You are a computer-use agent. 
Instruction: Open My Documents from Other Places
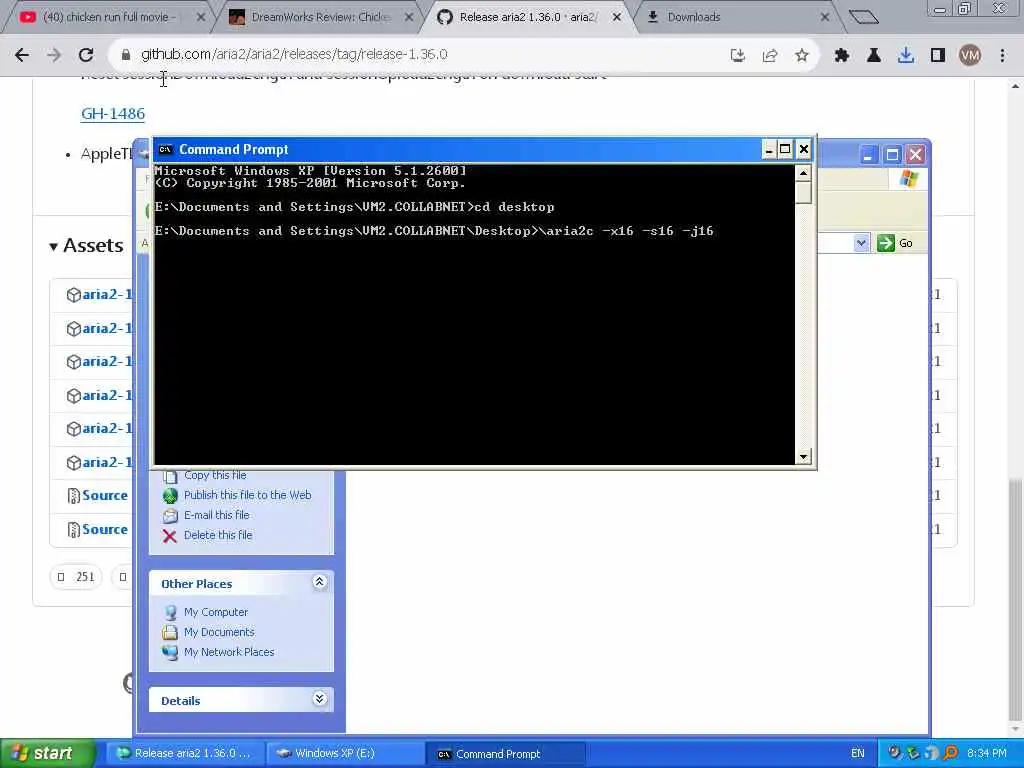pyautogui.click(x=219, y=632)
